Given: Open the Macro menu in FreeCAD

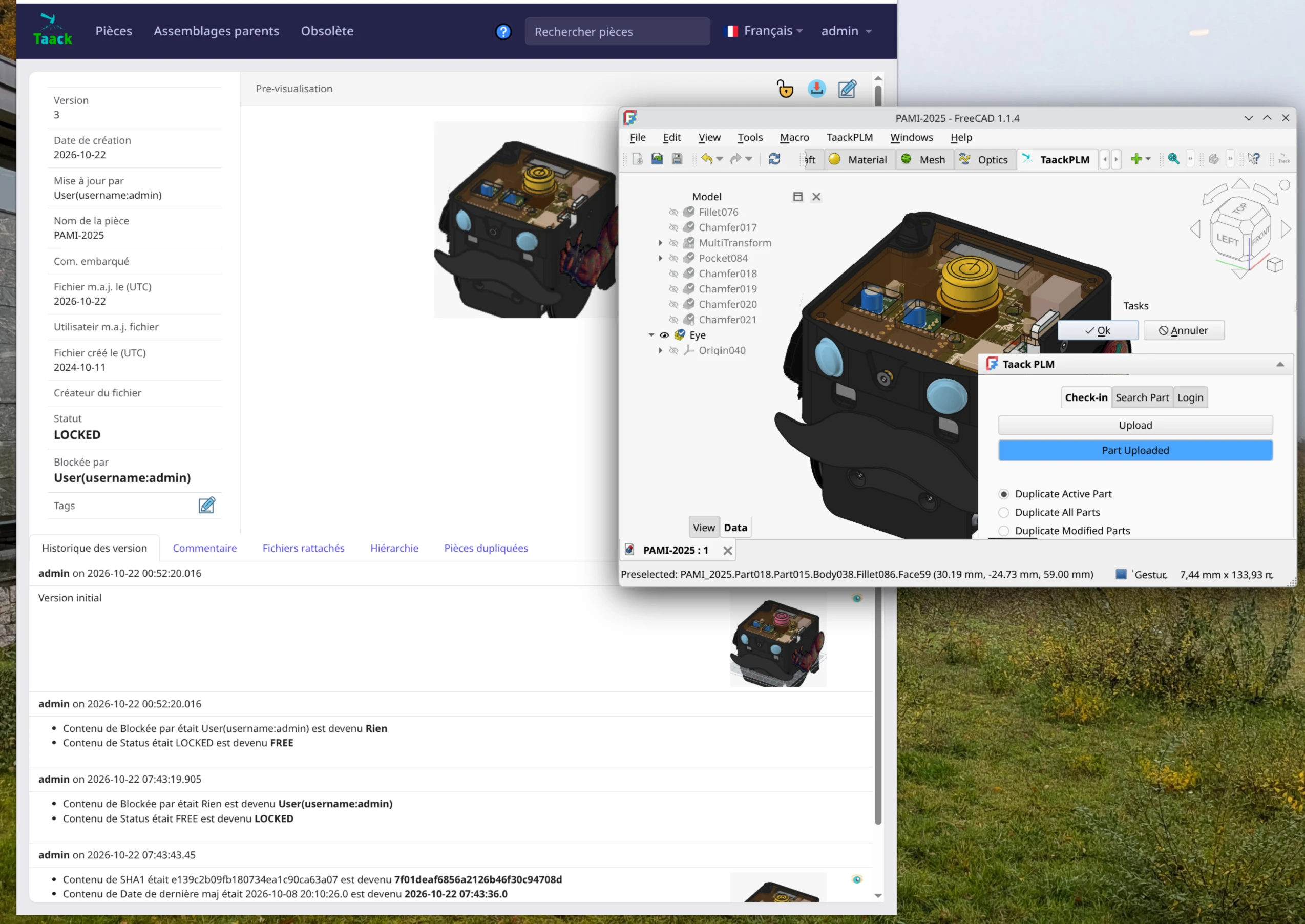Looking at the screenshot, I should pyautogui.click(x=794, y=137).
